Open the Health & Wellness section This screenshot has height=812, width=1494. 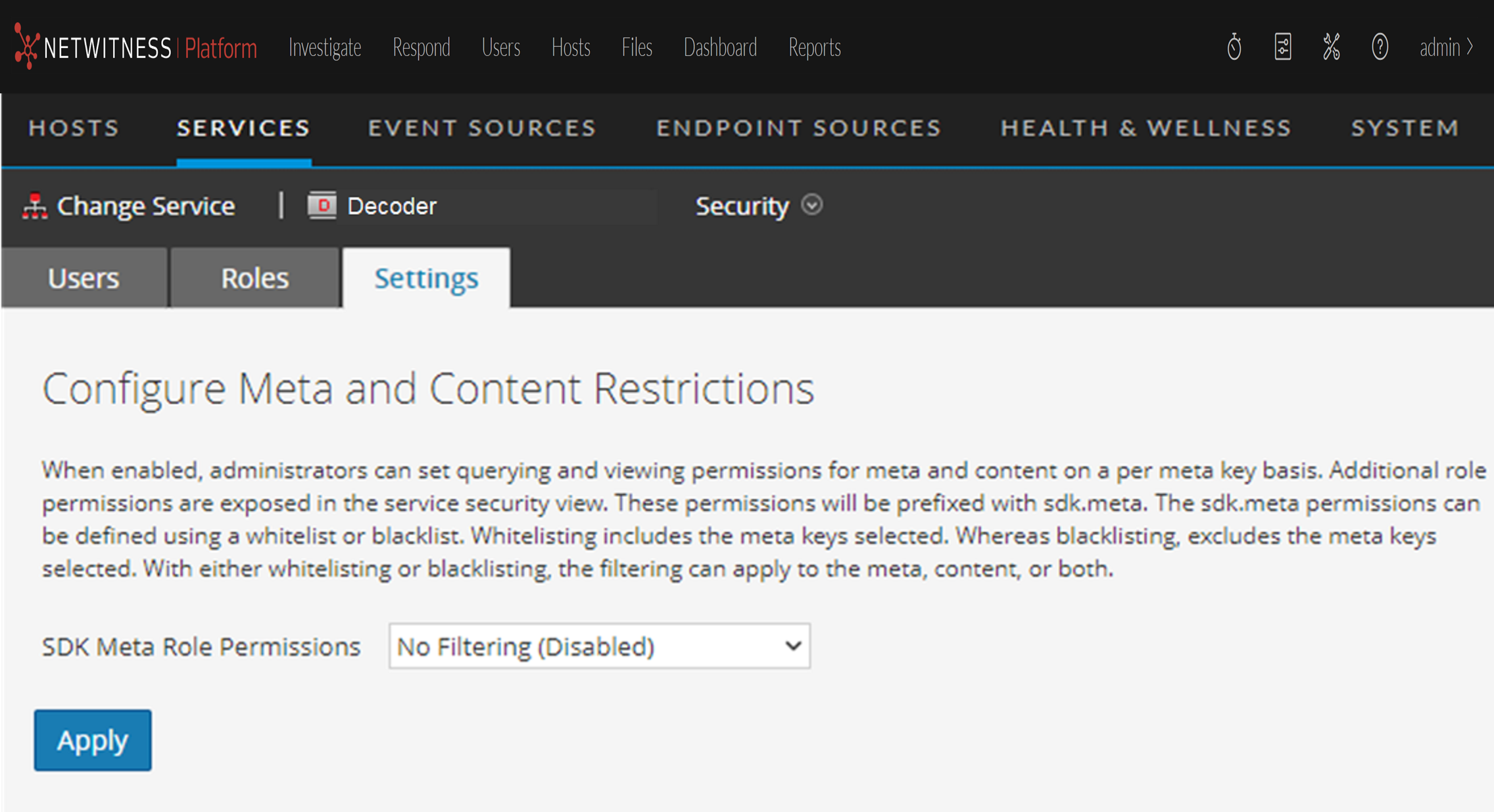1146,128
